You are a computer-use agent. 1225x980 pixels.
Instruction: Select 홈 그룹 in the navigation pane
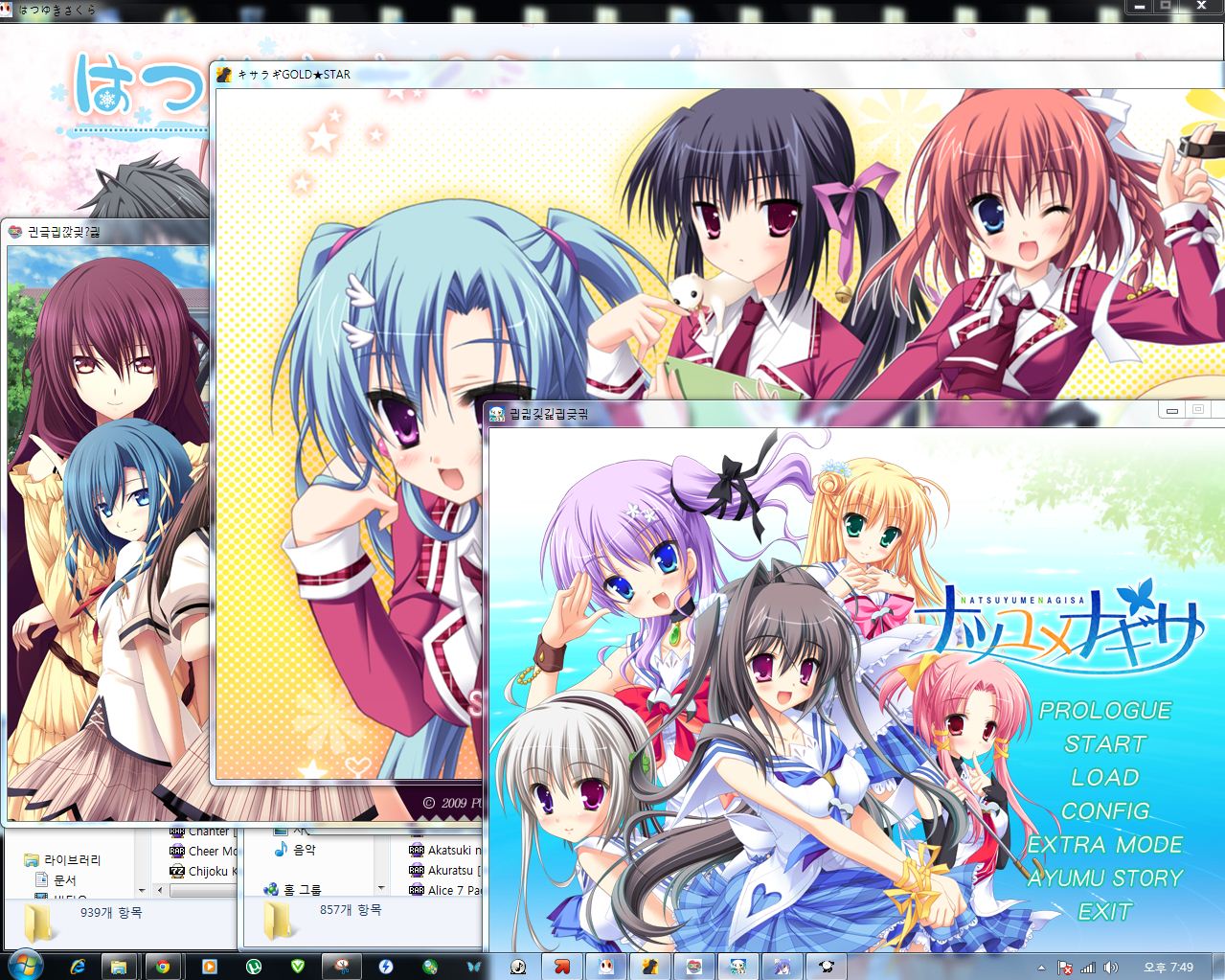[302, 890]
